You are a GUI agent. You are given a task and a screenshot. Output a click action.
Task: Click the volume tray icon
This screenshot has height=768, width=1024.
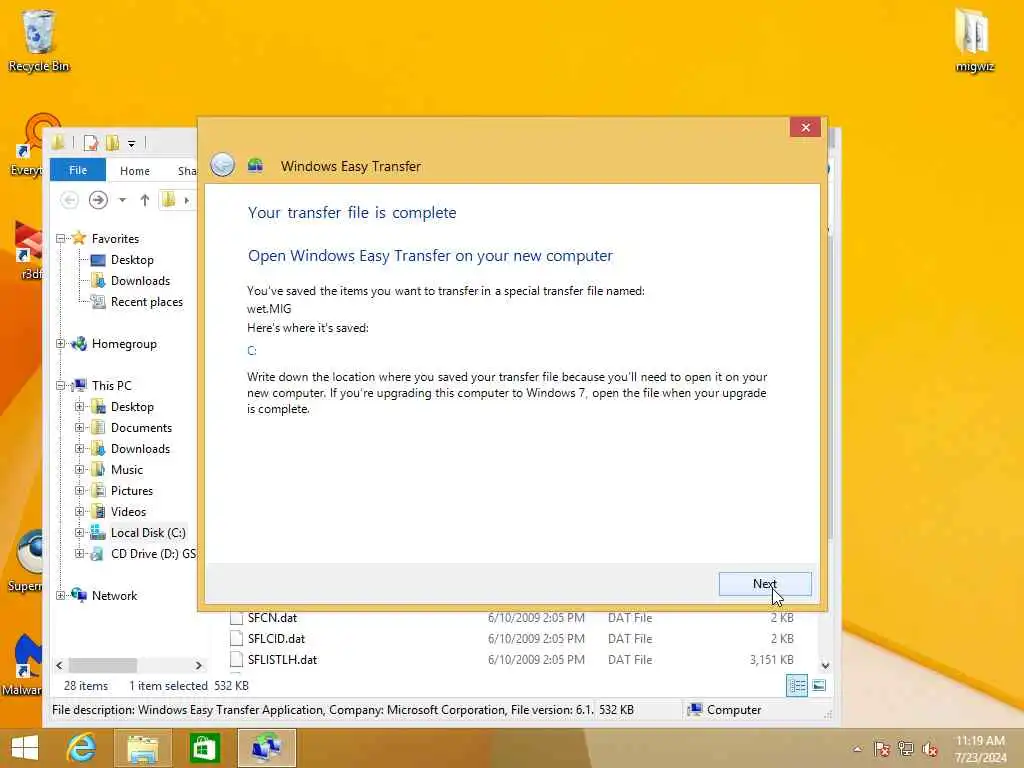click(929, 749)
